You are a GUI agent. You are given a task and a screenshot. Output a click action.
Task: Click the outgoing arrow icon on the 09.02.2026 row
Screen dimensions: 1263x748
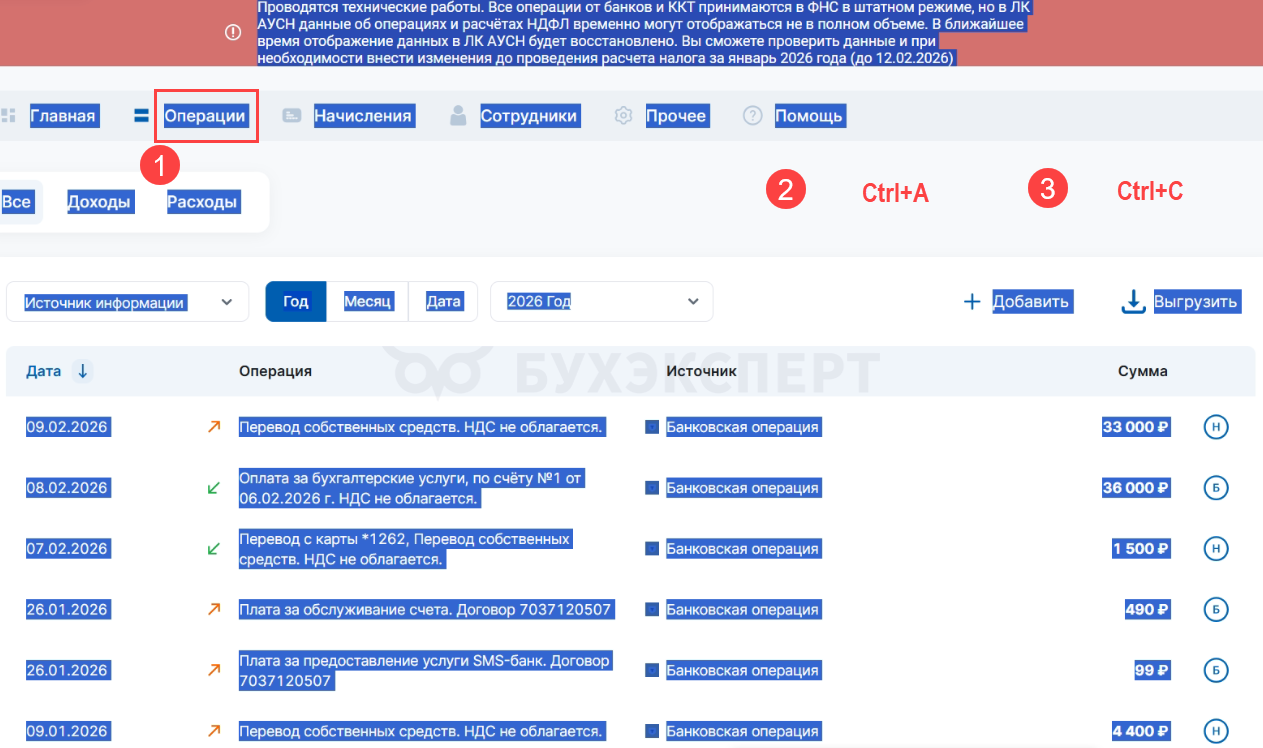[213, 427]
